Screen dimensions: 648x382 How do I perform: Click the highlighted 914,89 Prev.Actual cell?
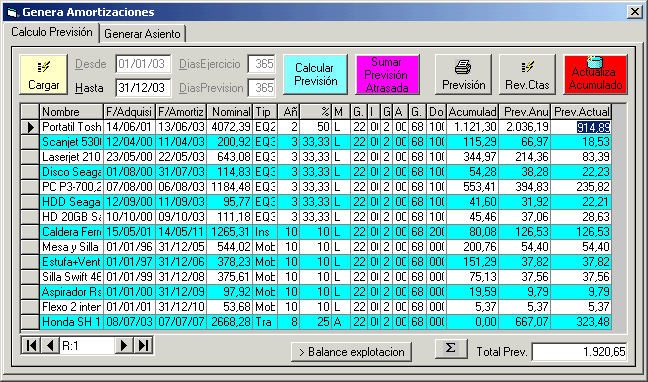[581, 127]
